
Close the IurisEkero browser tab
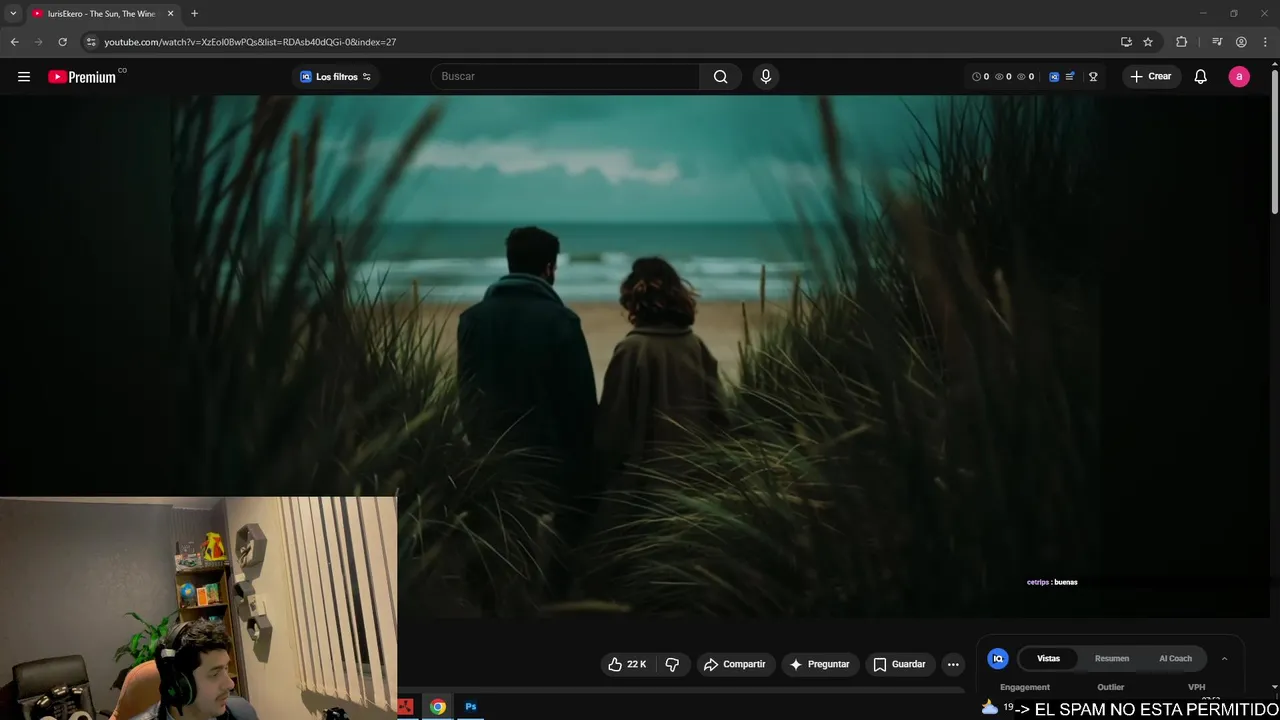coord(170,14)
